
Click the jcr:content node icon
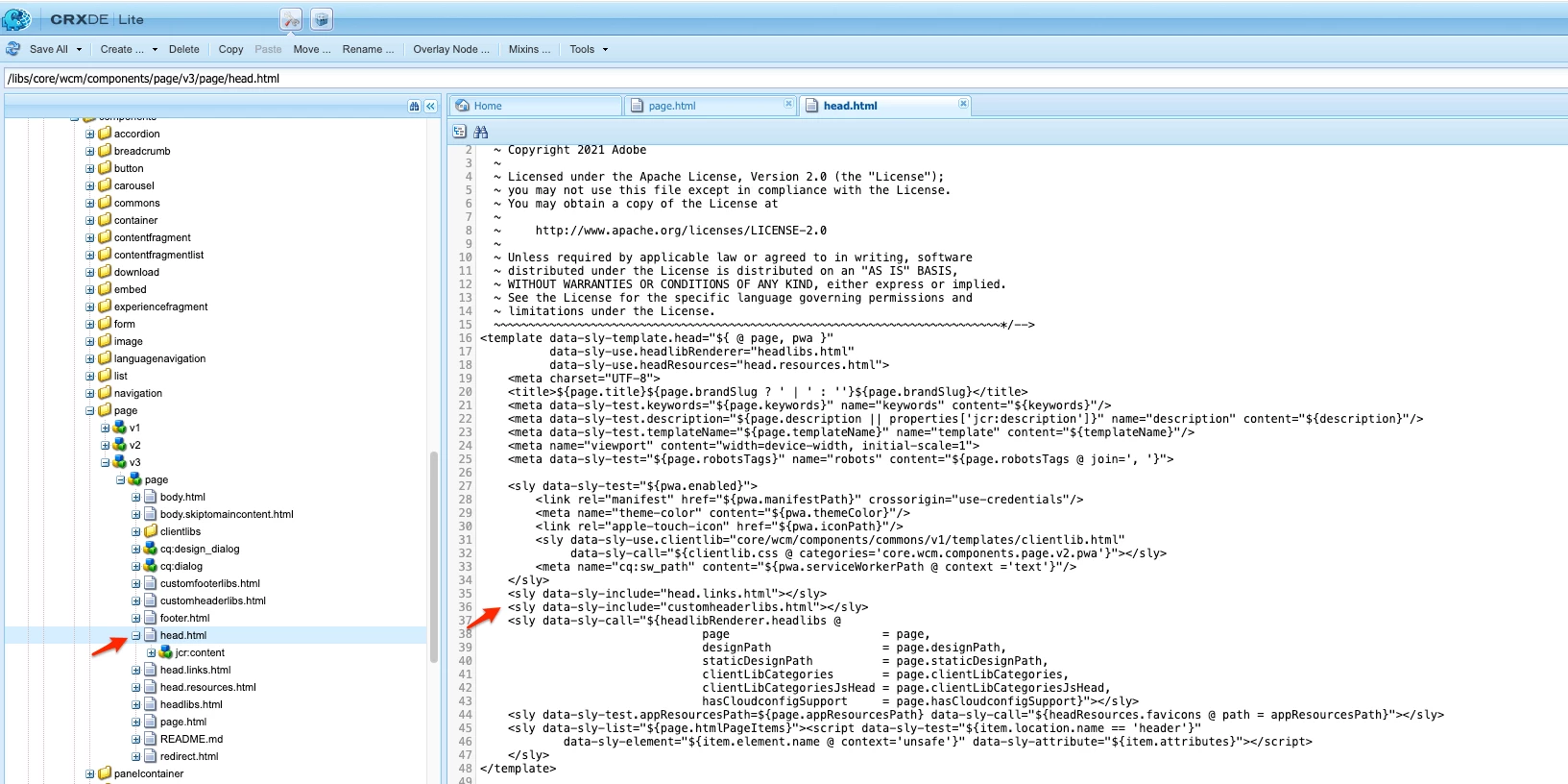point(166,652)
